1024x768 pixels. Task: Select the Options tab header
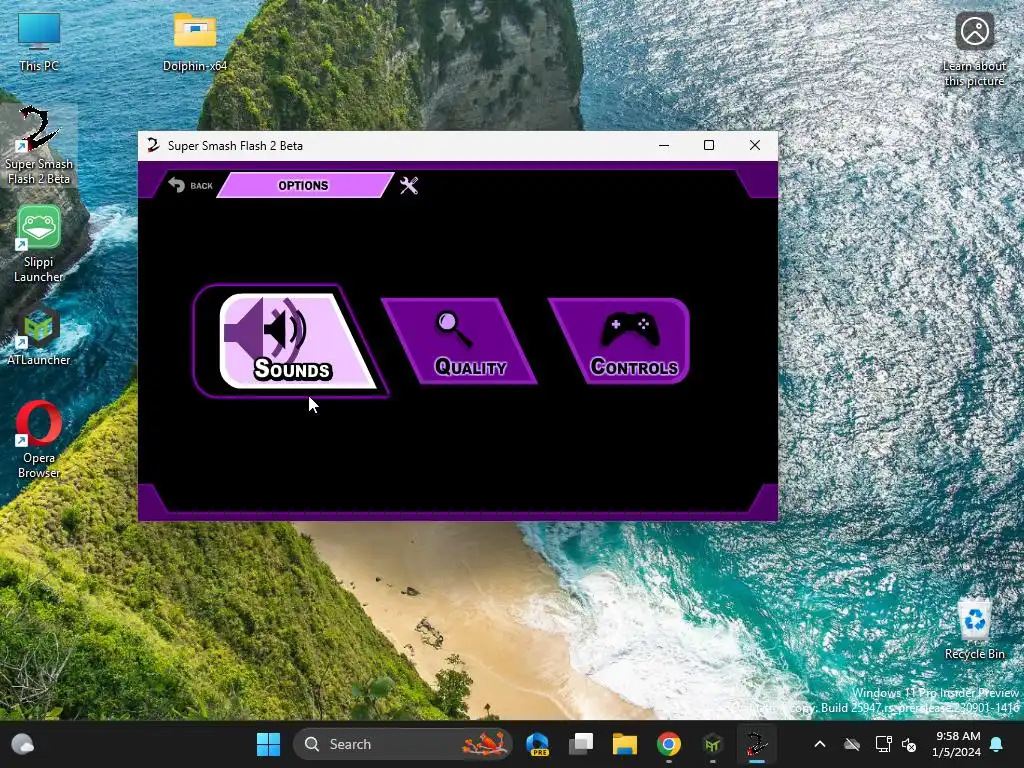coord(304,185)
